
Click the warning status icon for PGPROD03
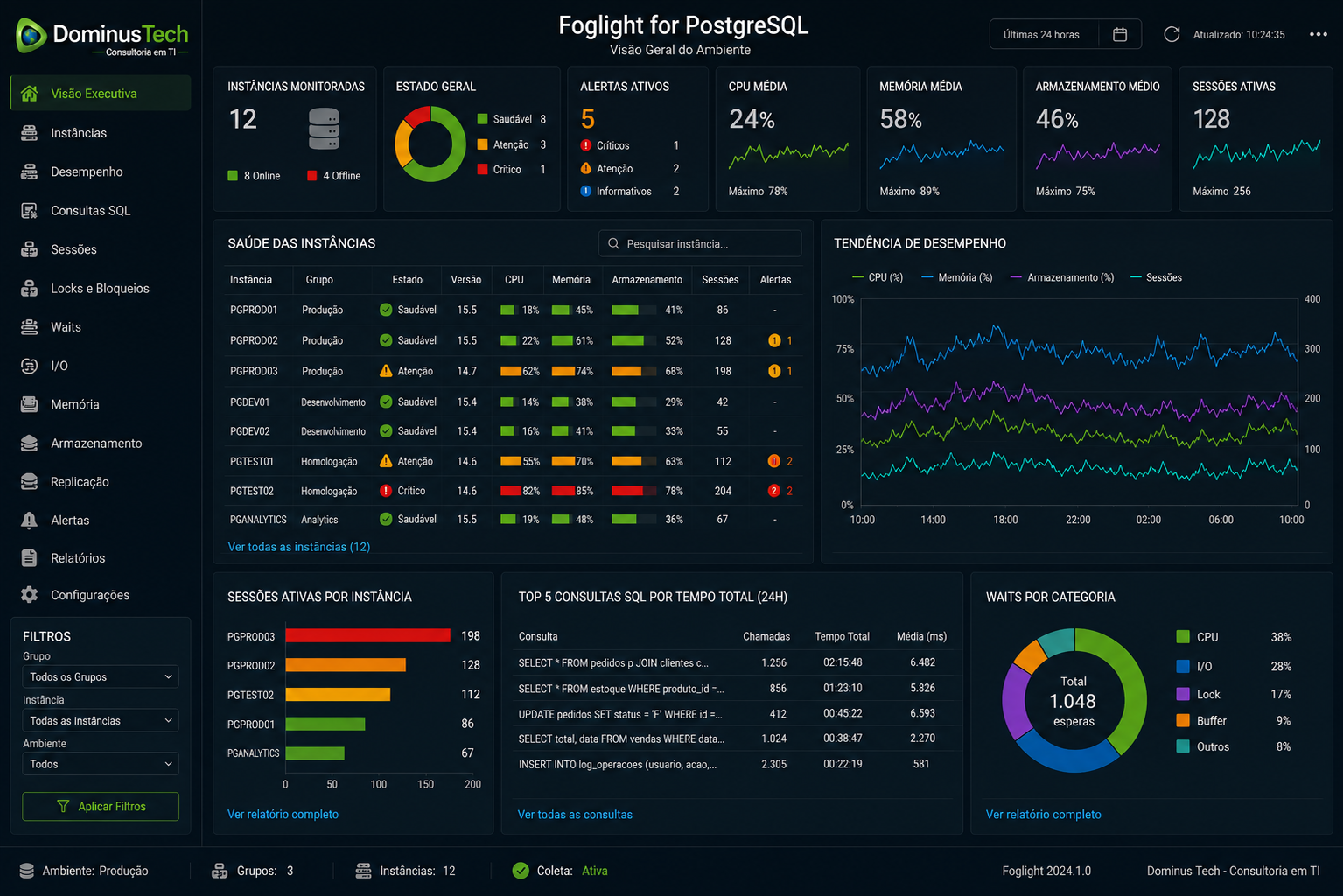point(386,371)
